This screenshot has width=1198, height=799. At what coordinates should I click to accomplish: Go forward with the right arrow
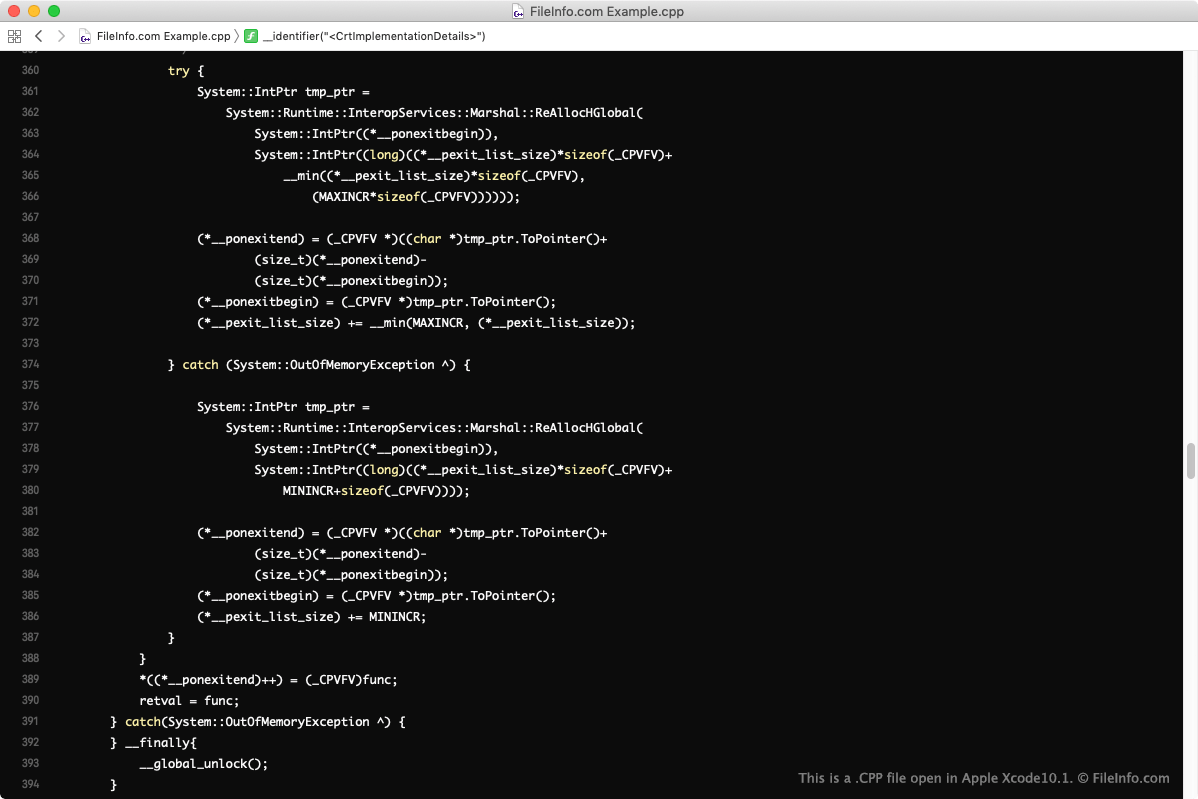(x=61, y=36)
